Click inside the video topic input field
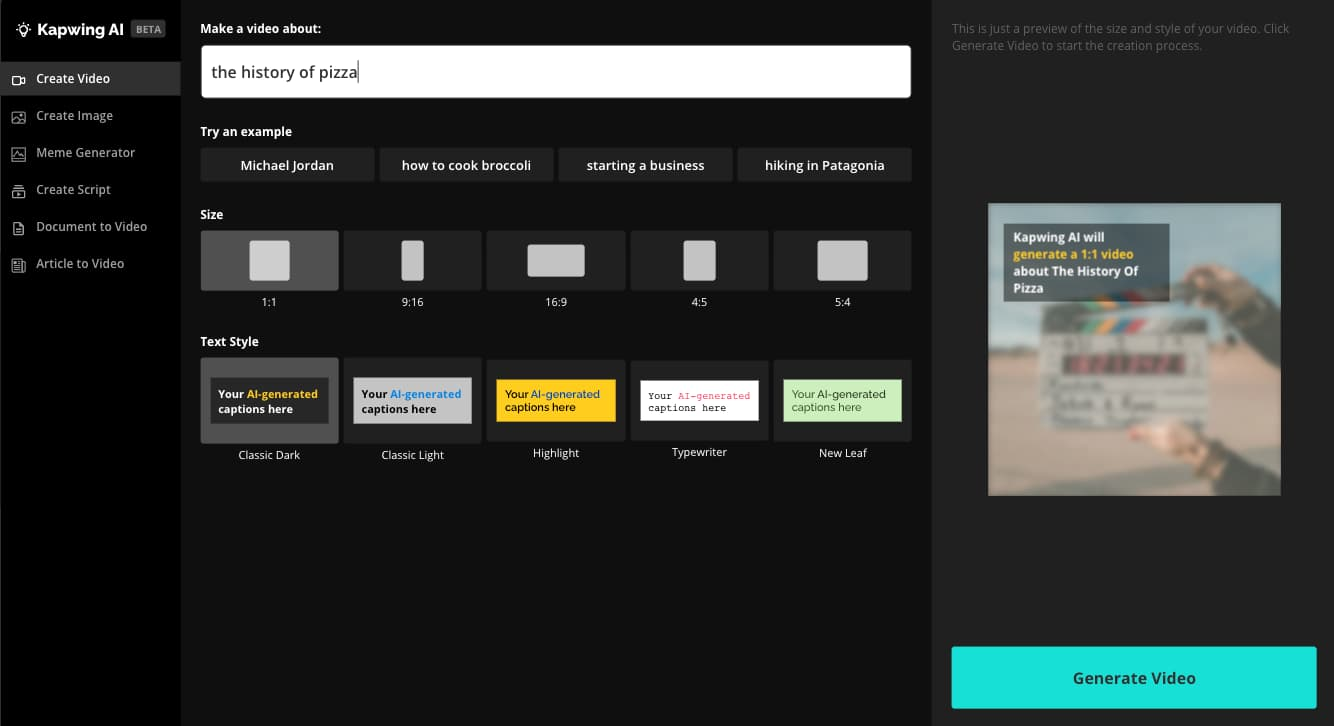 tap(555, 71)
